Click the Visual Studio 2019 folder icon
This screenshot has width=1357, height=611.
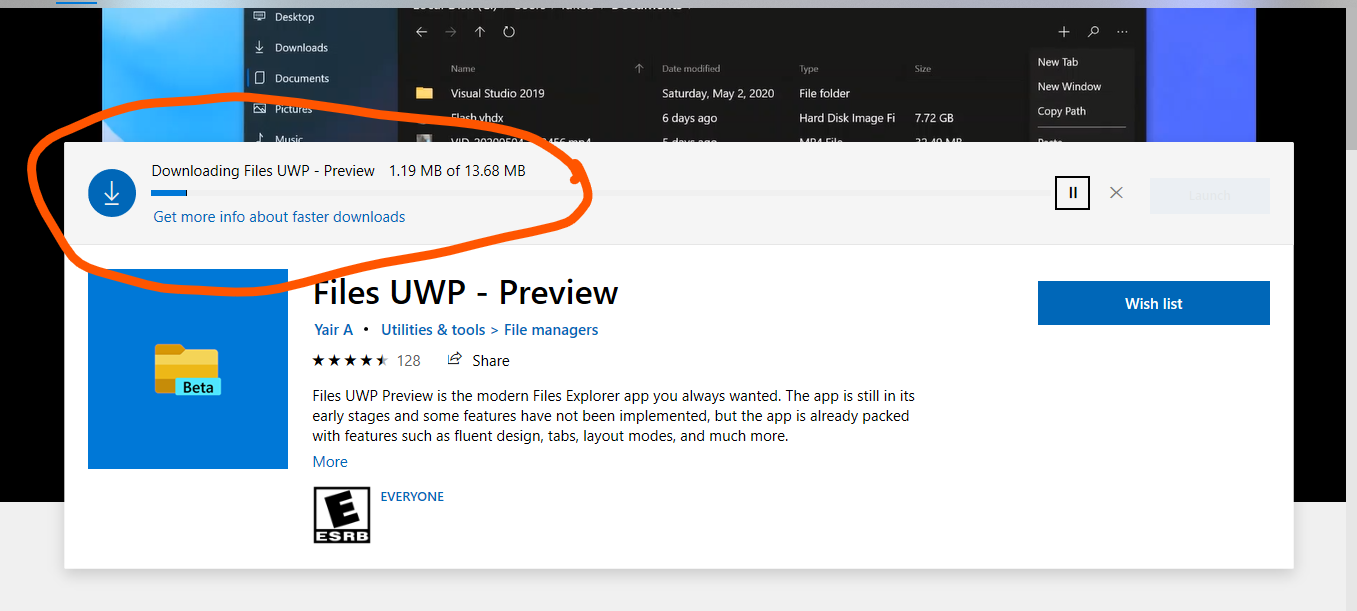tap(425, 93)
